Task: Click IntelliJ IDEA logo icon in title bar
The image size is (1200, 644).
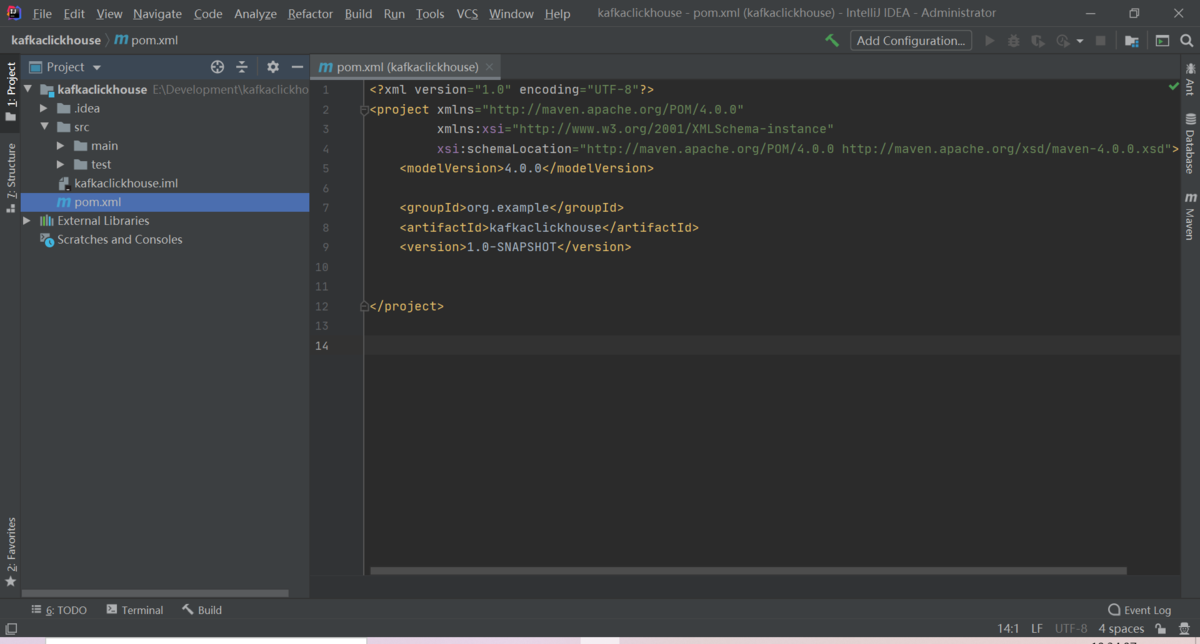Action: pyautogui.click(x=14, y=14)
